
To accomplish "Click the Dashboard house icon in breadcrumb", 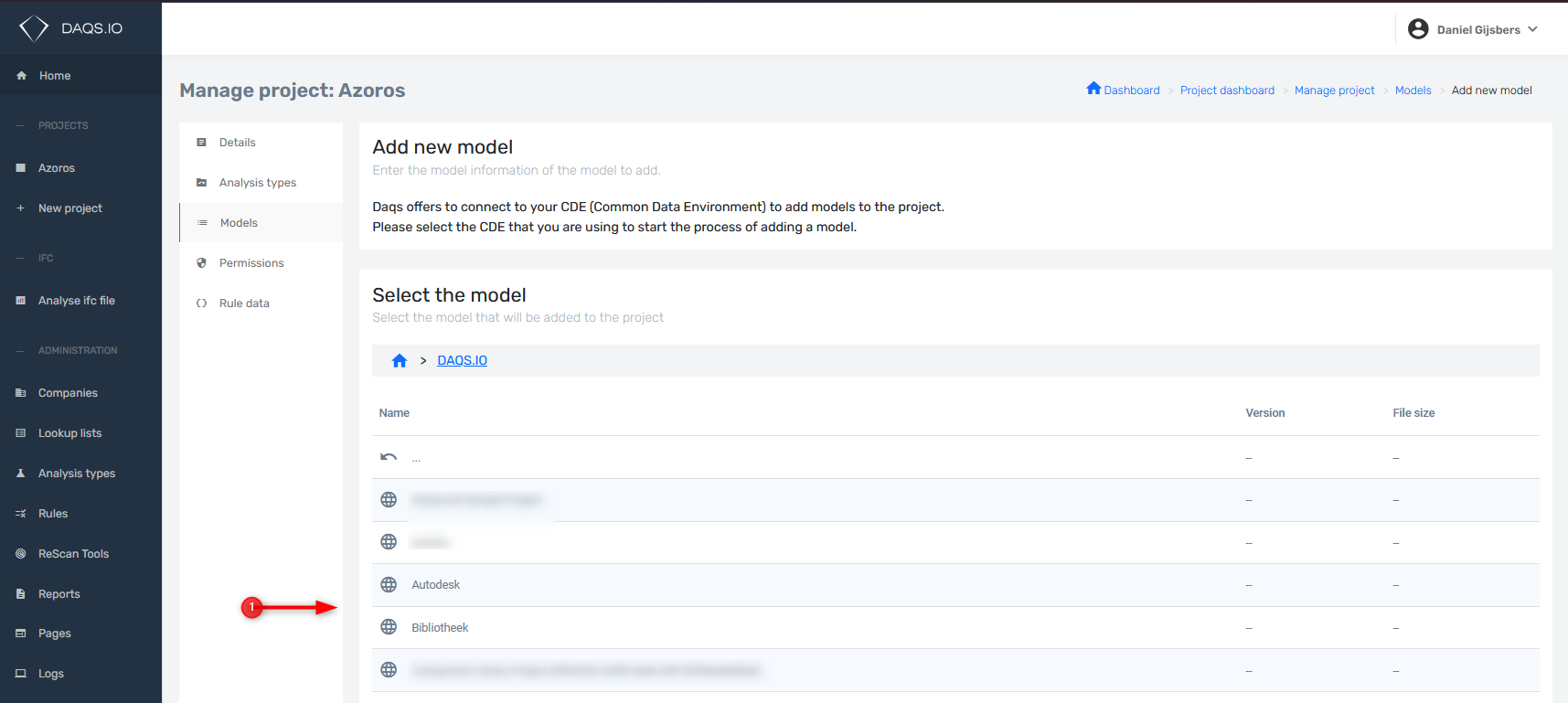I will point(1093,89).
